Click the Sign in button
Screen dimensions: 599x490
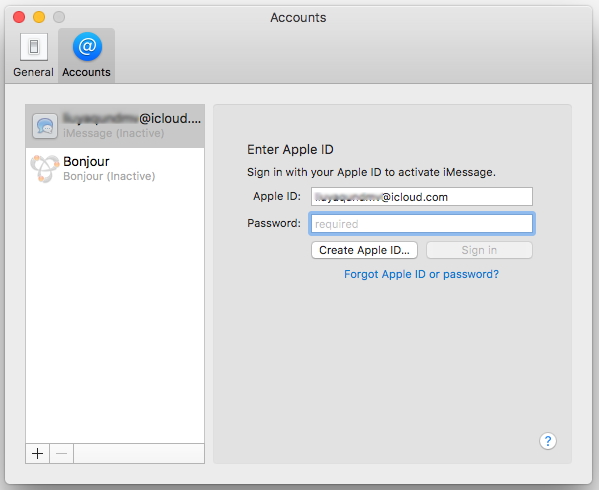tap(479, 250)
